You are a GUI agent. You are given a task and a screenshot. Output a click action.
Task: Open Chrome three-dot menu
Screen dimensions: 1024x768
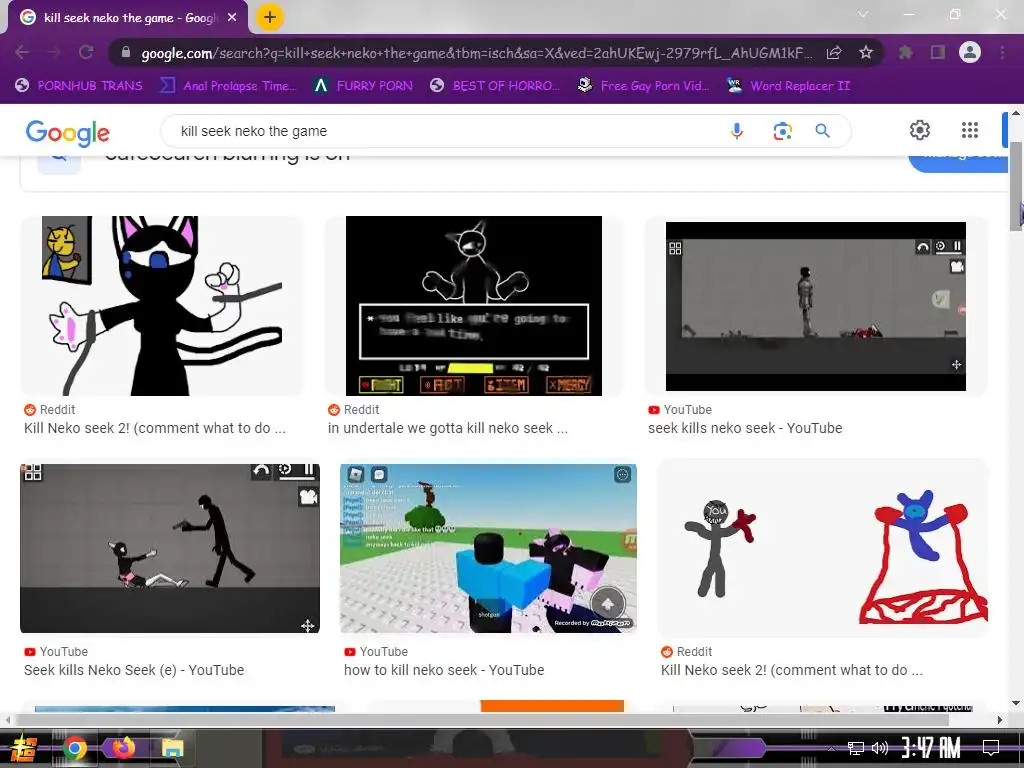(1002, 52)
